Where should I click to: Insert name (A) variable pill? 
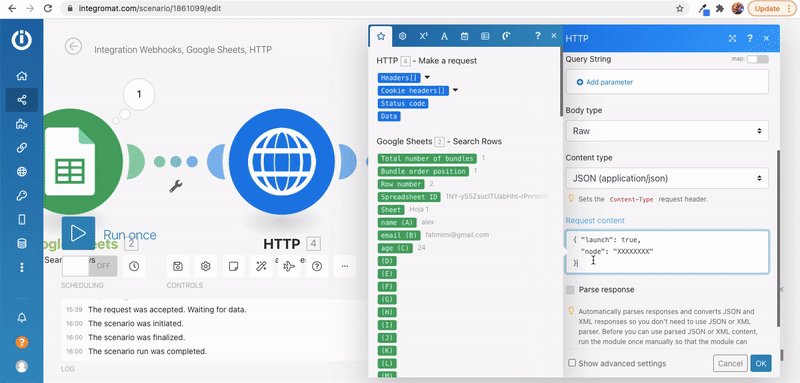tap(397, 222)
